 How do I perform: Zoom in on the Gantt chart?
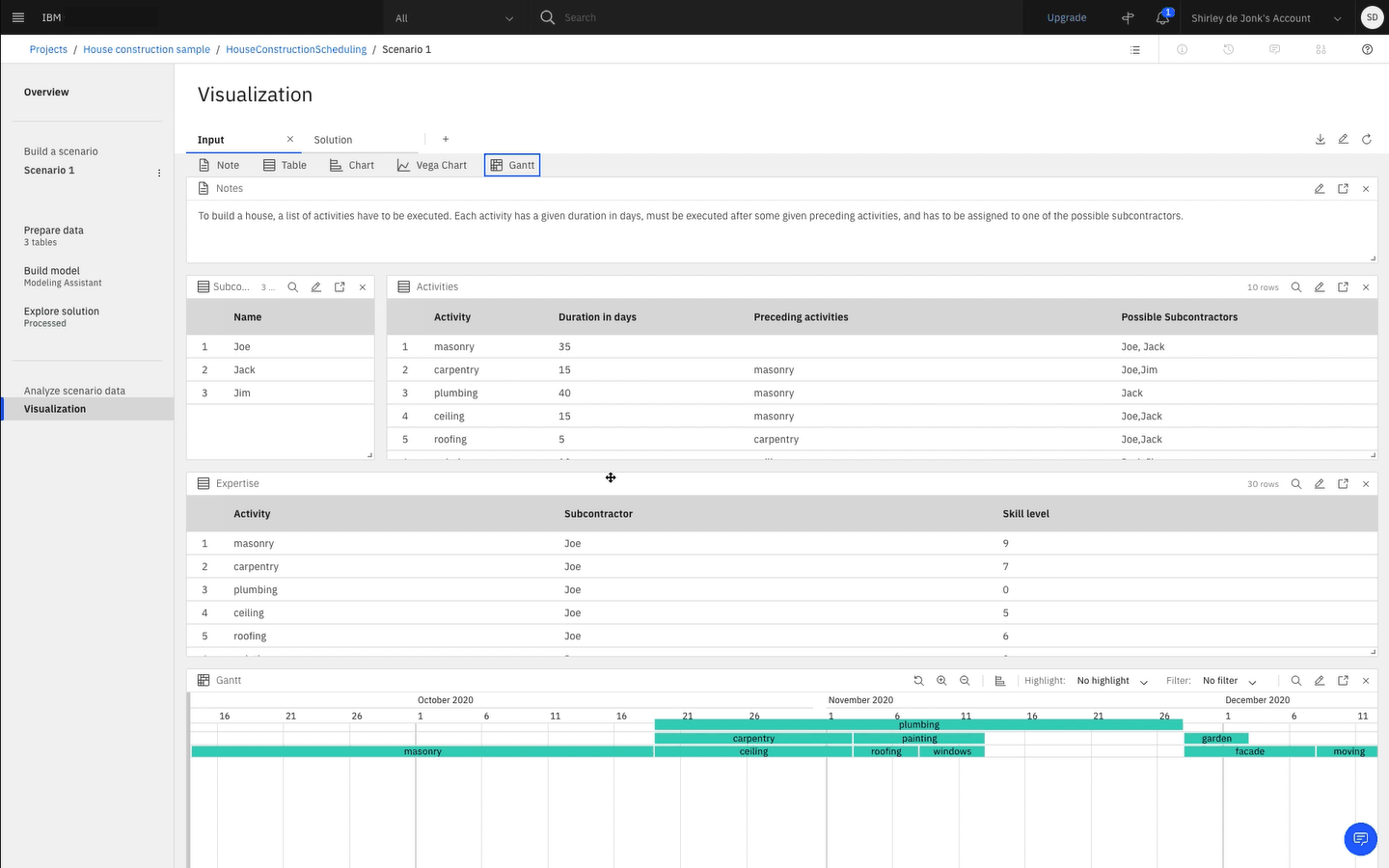941,681
